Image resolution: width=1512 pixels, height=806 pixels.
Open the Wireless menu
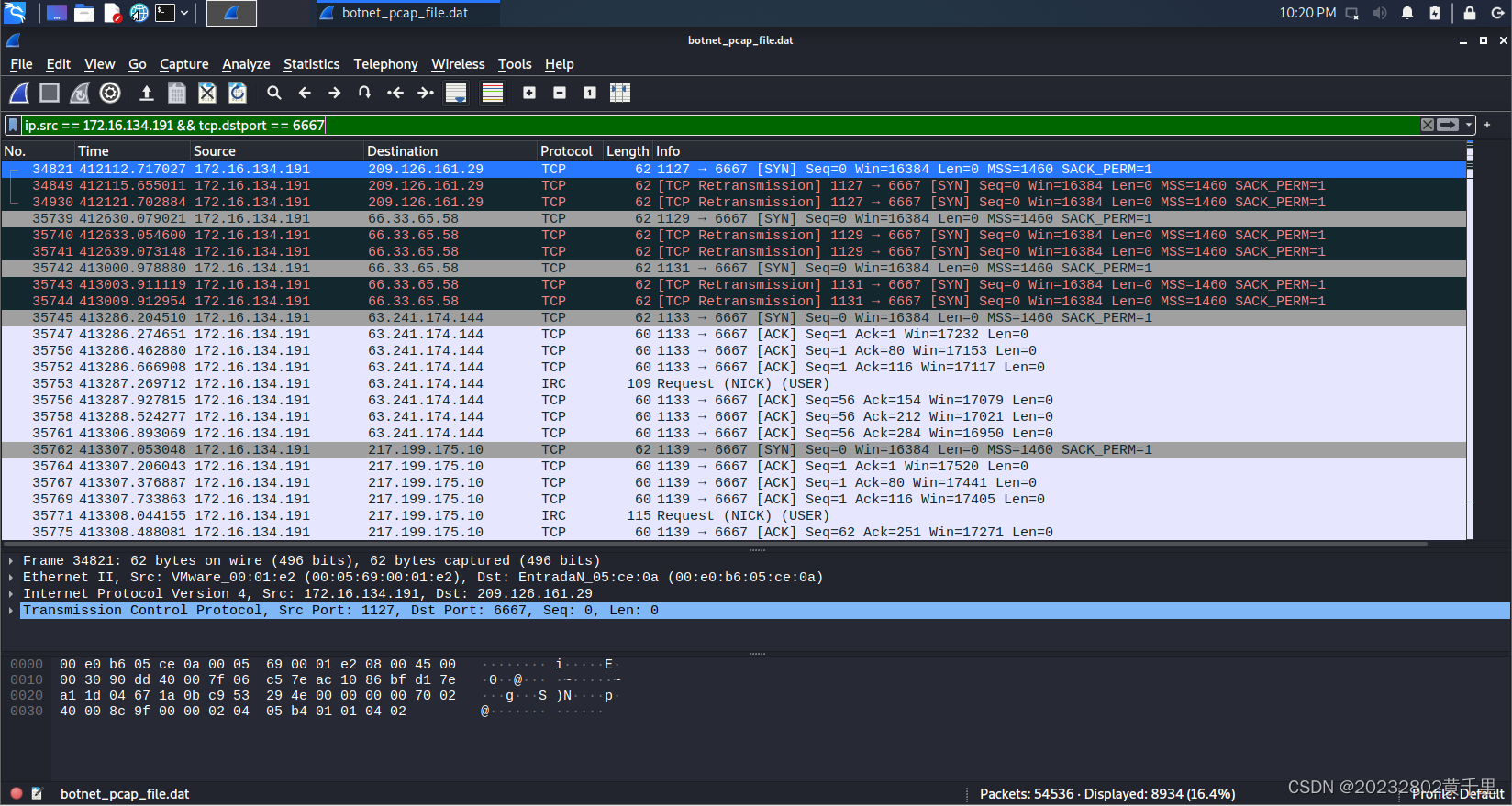click(x=458, y=64)
